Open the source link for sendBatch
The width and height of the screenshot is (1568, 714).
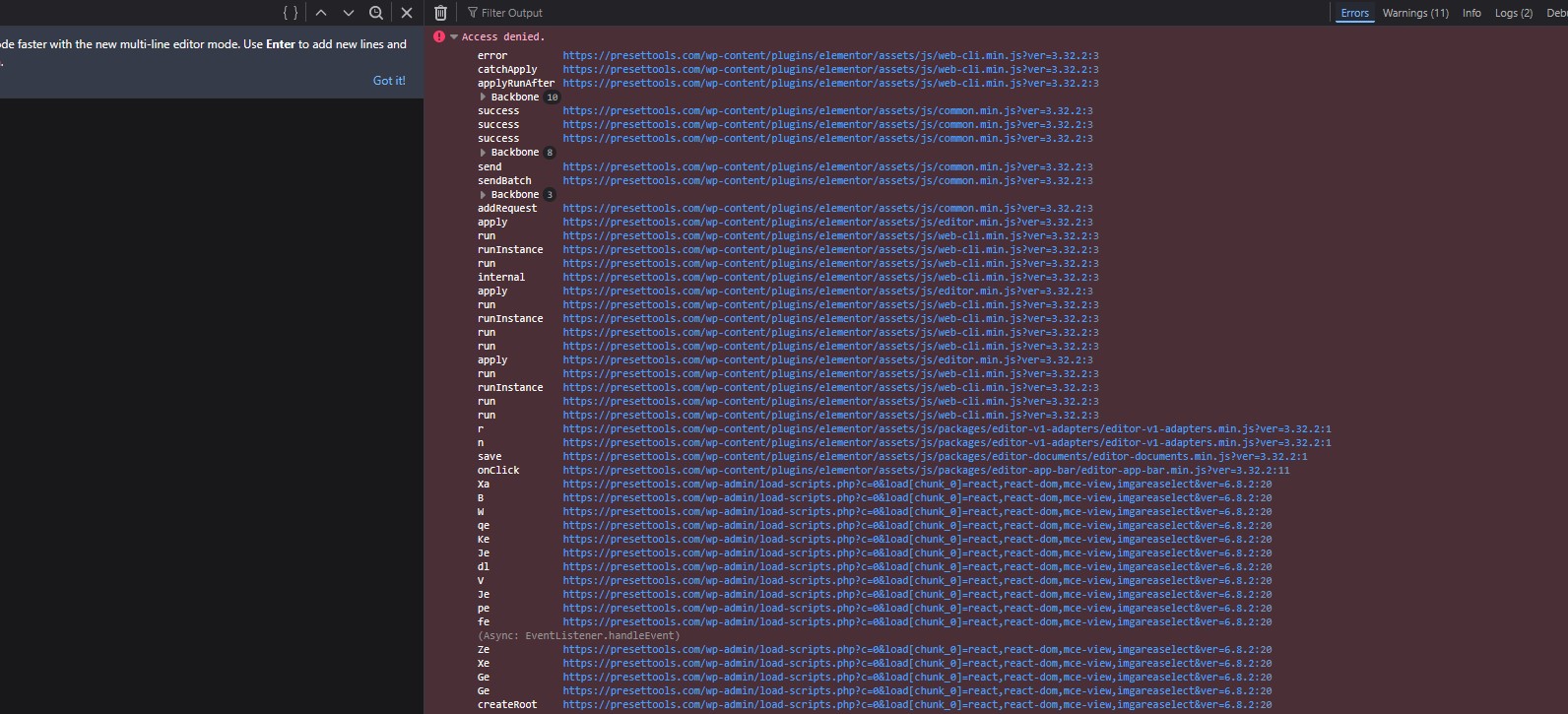[x=827, y=181]
